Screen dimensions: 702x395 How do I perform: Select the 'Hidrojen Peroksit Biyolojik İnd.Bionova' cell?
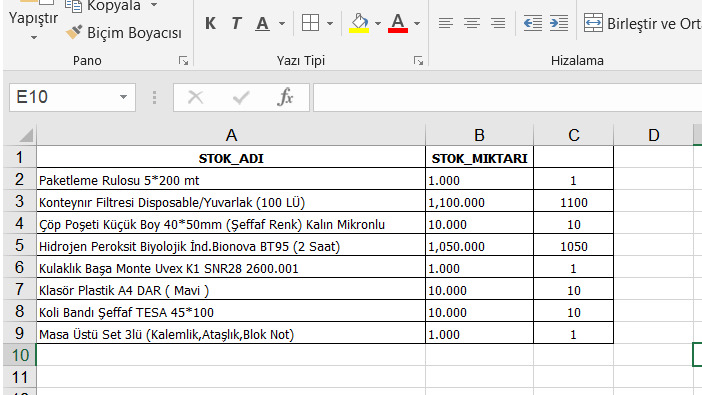pyautogui.click(x=231, y=245)
